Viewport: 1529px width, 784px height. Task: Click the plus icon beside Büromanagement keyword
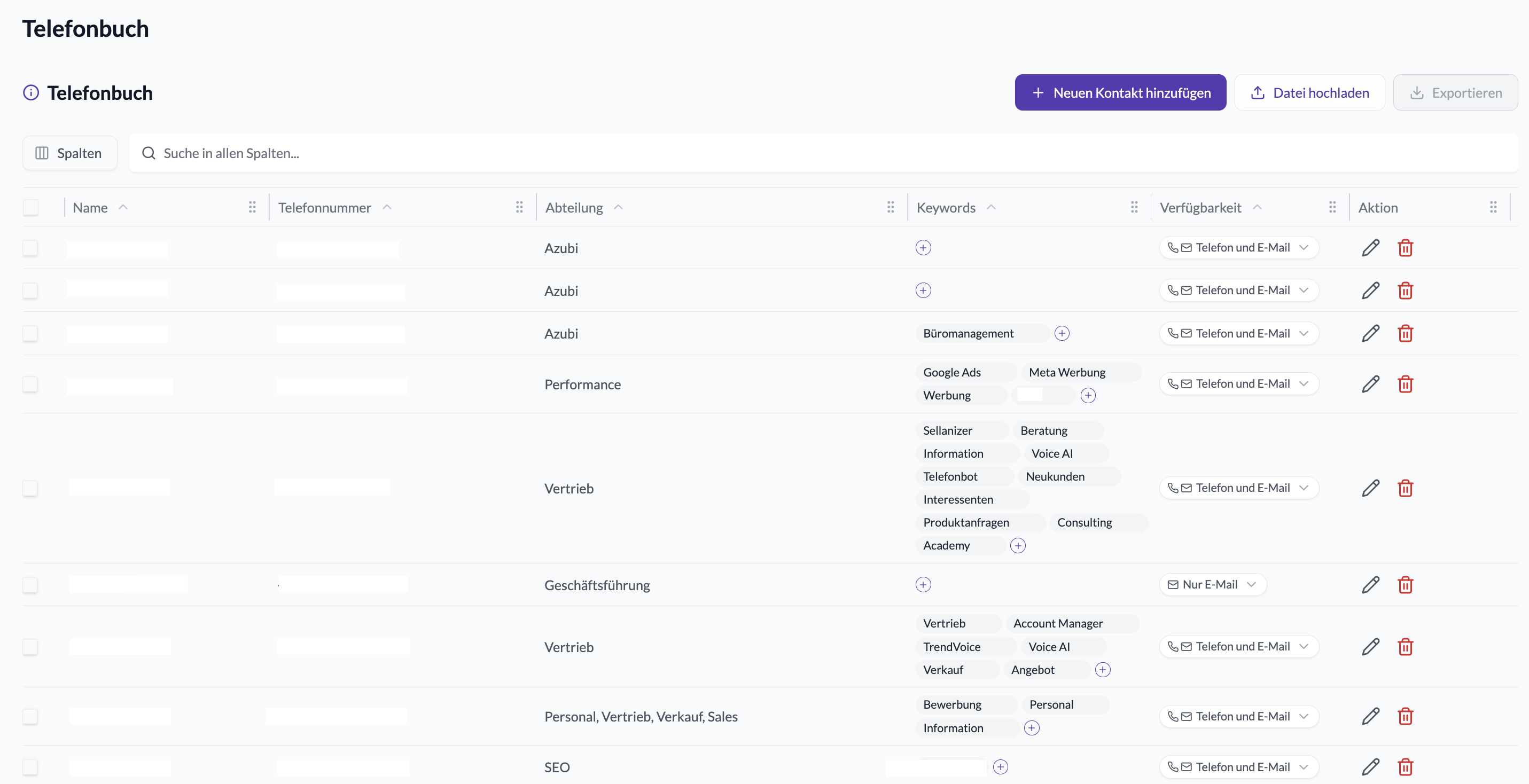coord(1062,334)
